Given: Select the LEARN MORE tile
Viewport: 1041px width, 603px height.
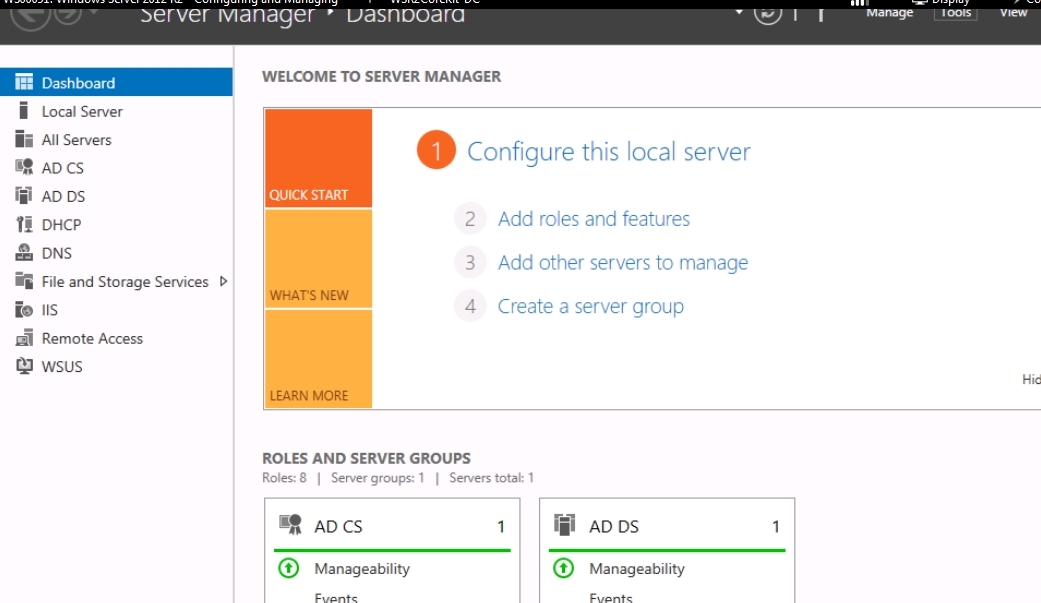Looking at the screenshot, I should pos(319,359).
